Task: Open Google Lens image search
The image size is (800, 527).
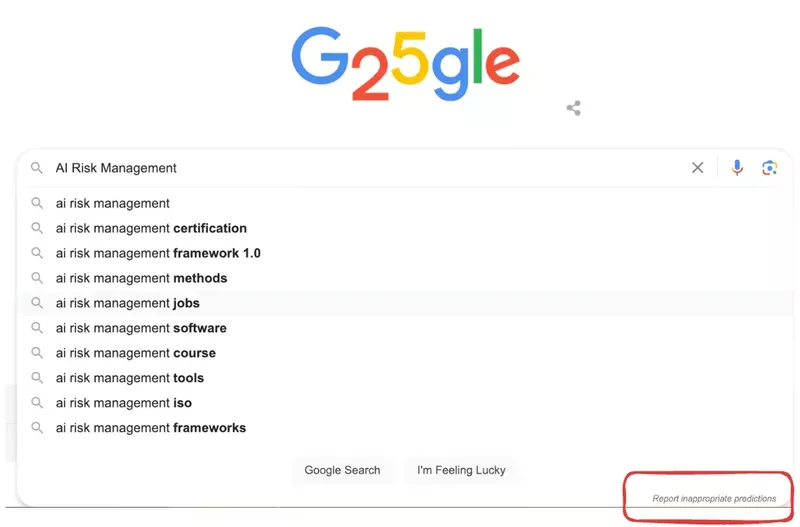Action: [769, 168]
